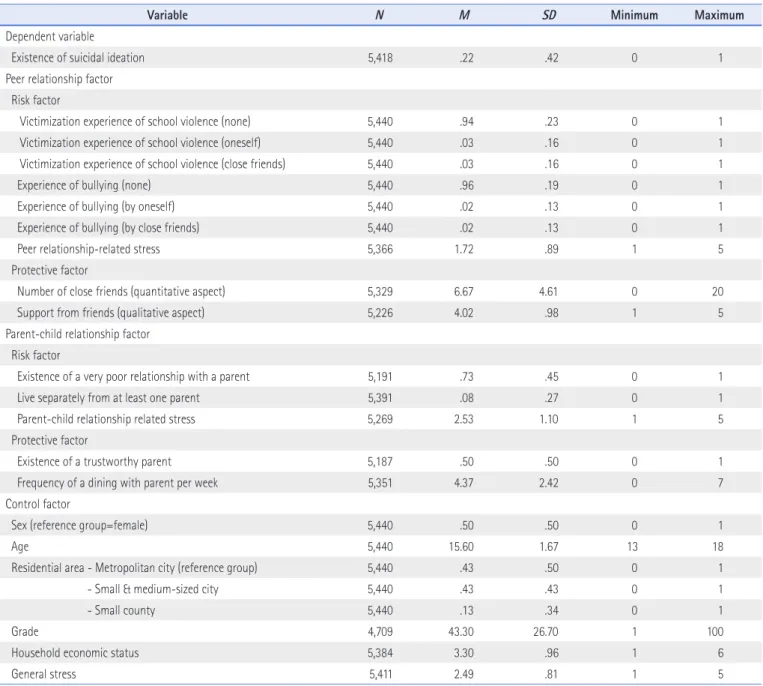Select '- Small & medium-sized city' label
This screenshot has width=763, height=686.
click(x=153, y=589)
